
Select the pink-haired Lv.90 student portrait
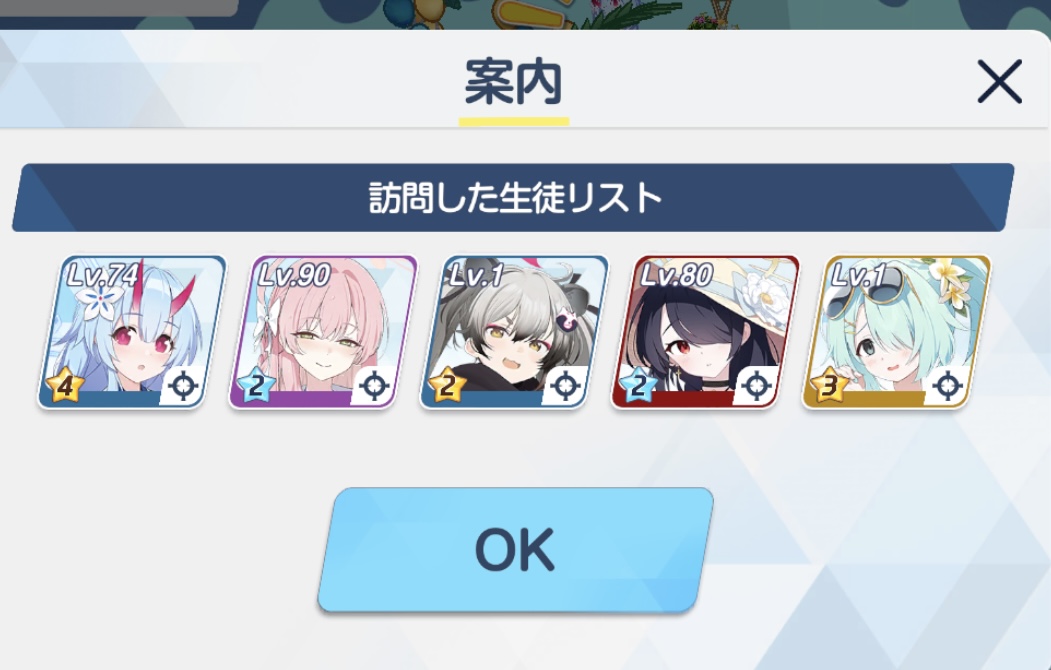323,332
